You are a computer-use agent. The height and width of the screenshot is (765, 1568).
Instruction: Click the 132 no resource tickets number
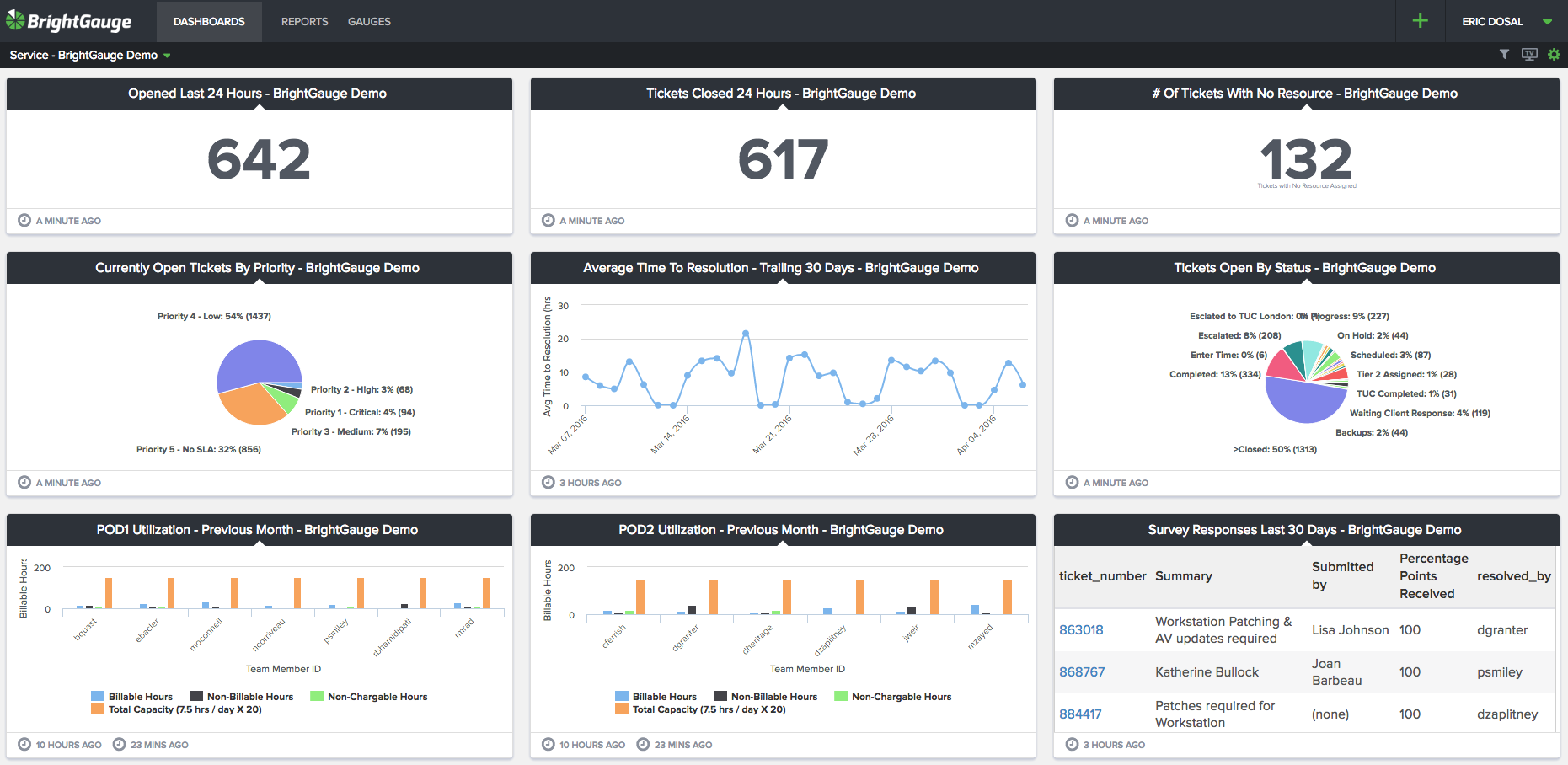(1306, 159)
